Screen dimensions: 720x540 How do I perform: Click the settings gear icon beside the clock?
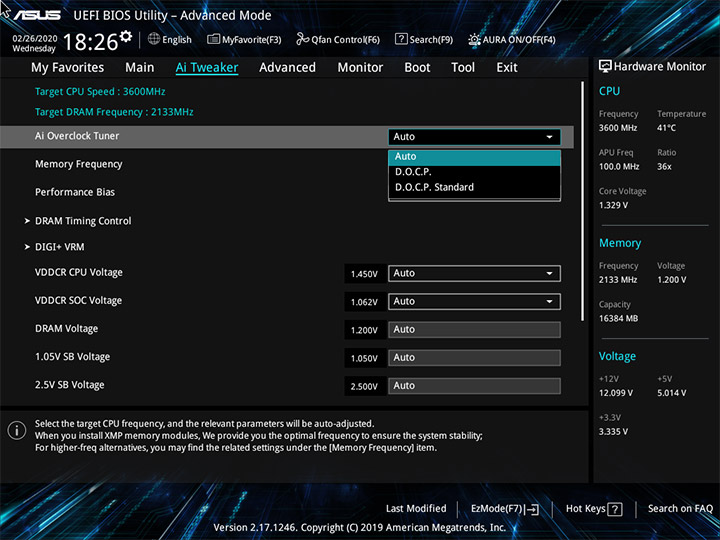coord(125,36)
